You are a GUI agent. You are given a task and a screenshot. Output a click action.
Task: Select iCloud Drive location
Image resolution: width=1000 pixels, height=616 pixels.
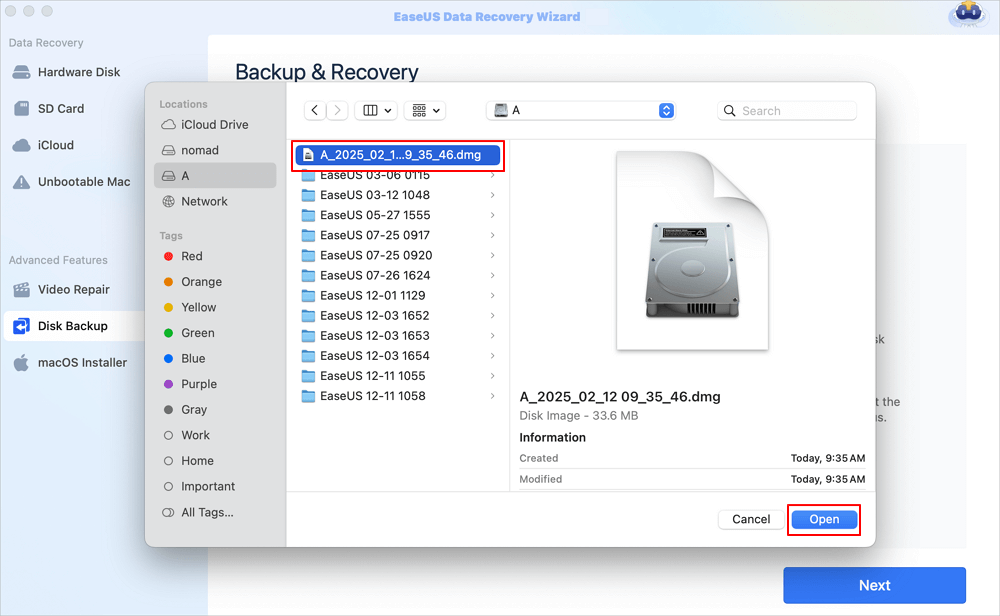click(215, 124)
